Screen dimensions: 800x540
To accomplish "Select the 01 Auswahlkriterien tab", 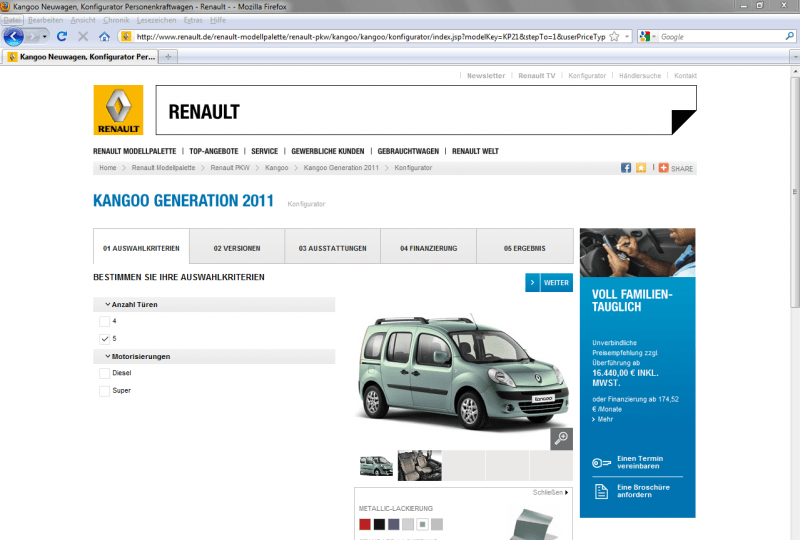I will click(x=141, y=248).
